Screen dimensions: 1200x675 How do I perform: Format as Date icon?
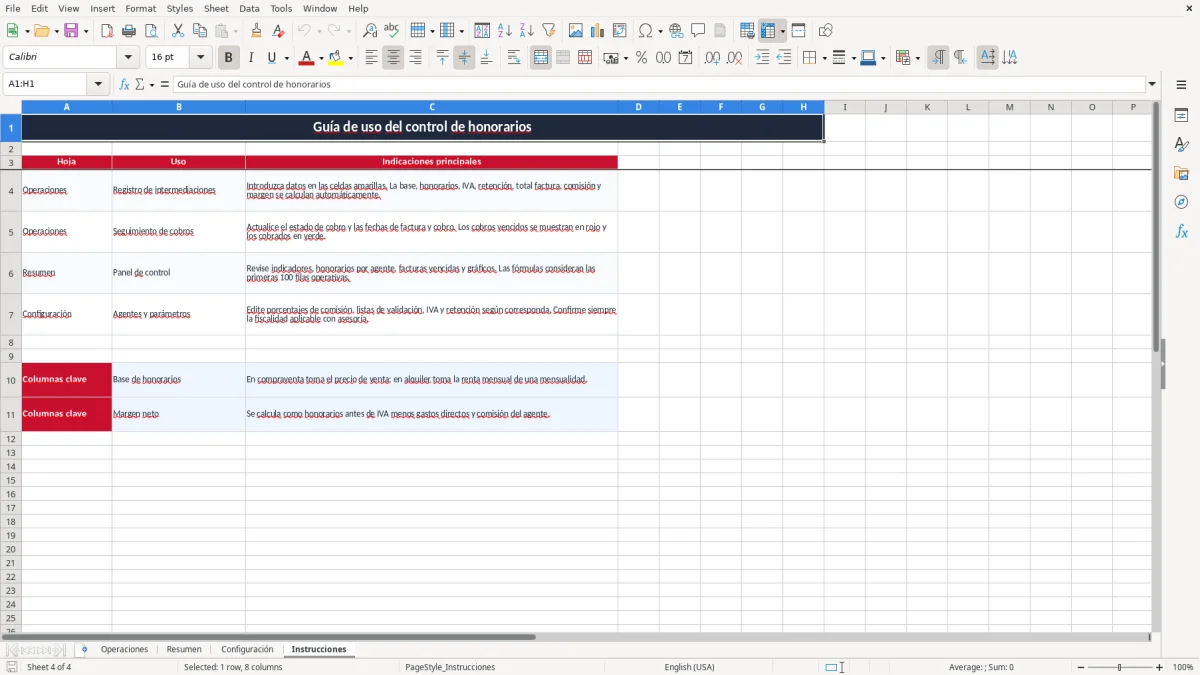coord(686,58)
